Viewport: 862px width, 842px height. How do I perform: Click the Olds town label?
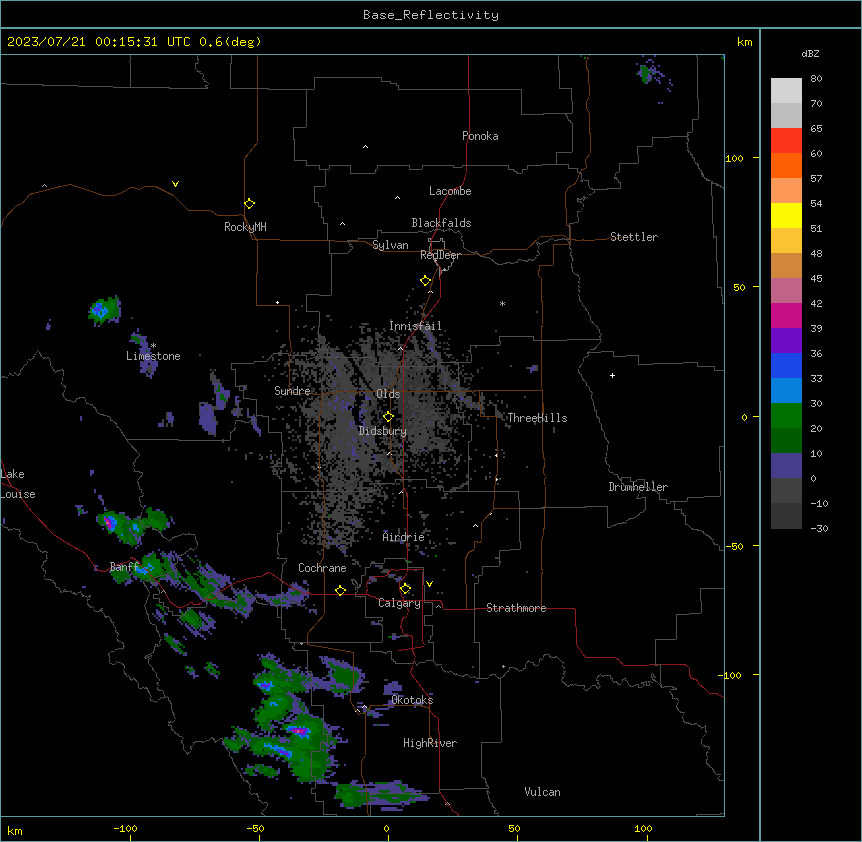[388, 394]
